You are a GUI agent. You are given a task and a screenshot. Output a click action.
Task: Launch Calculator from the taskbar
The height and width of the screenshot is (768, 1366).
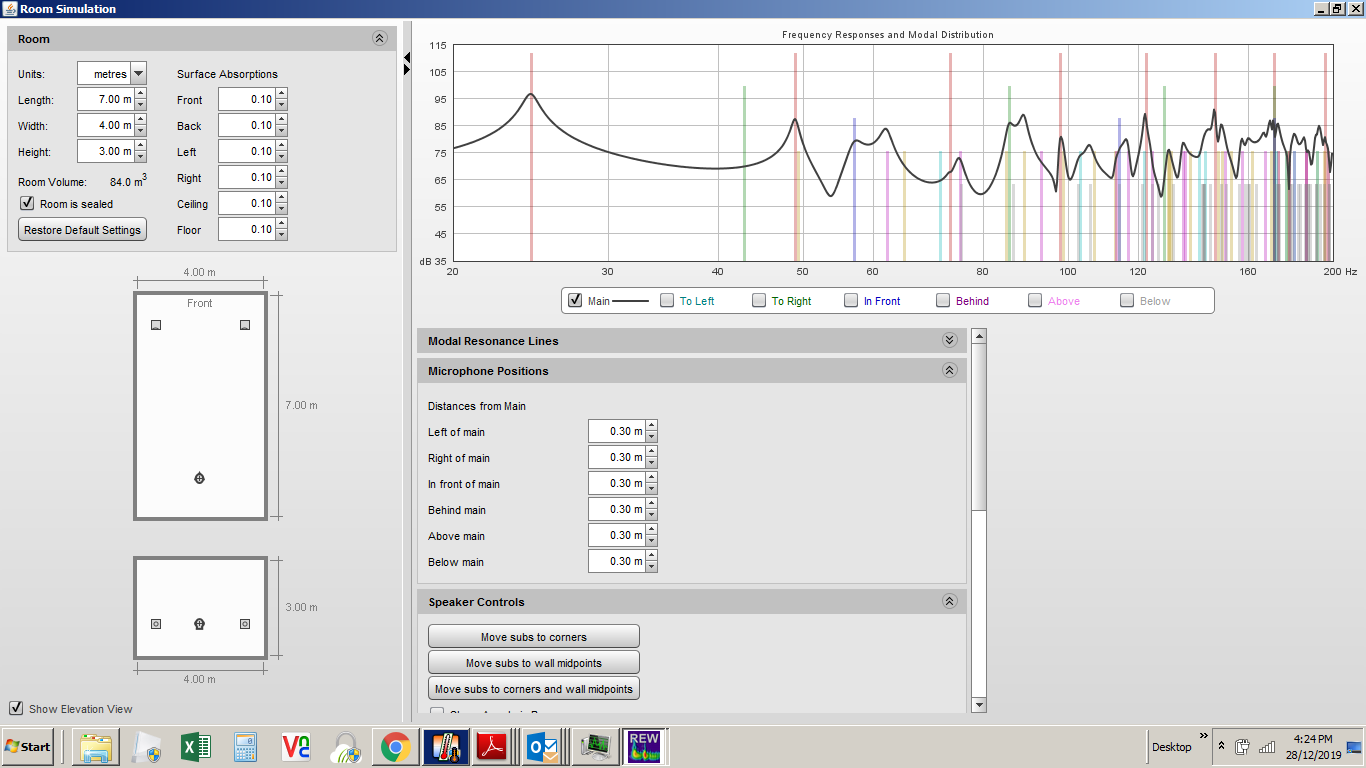pos(246,747)
